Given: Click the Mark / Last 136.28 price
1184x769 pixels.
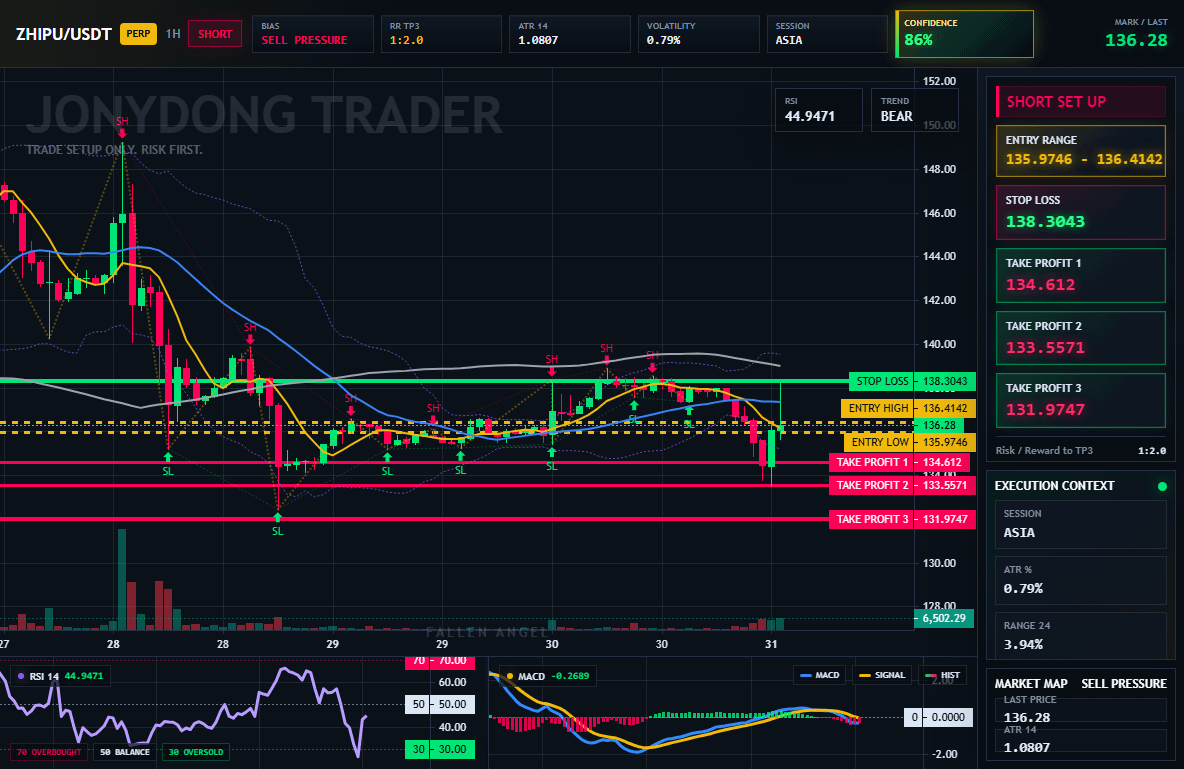Looking at the screenshot, I should [x=1136, y=40].
